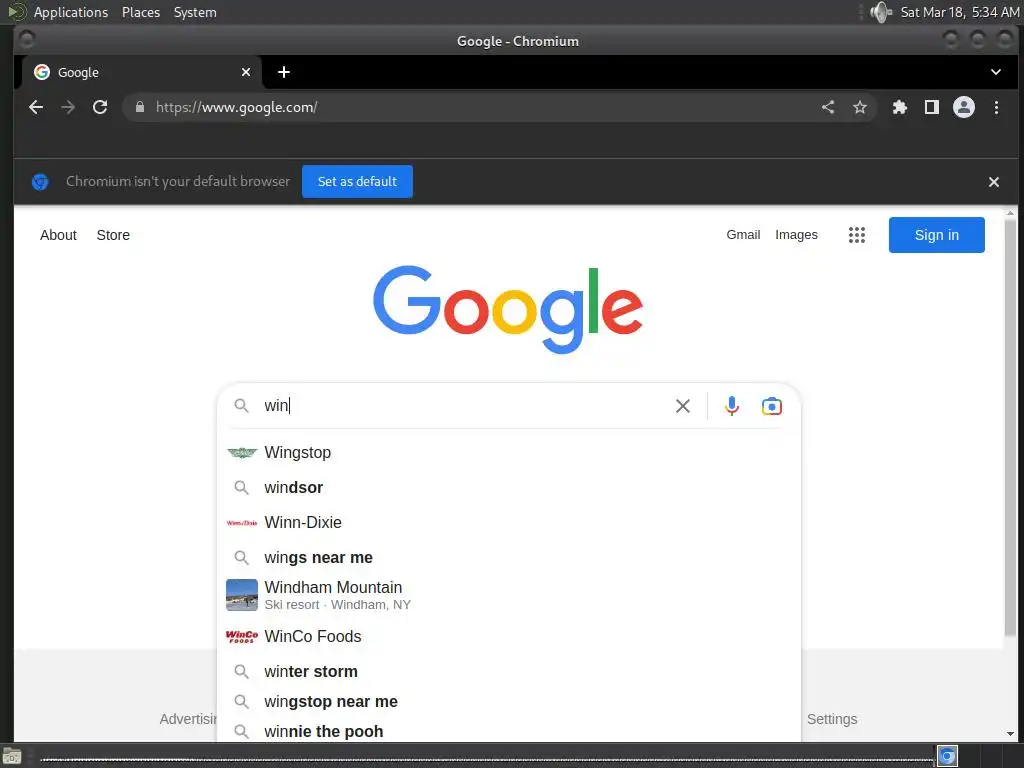
Task: Dismiss the default browser infobar
Action: [x=993, y=182]
